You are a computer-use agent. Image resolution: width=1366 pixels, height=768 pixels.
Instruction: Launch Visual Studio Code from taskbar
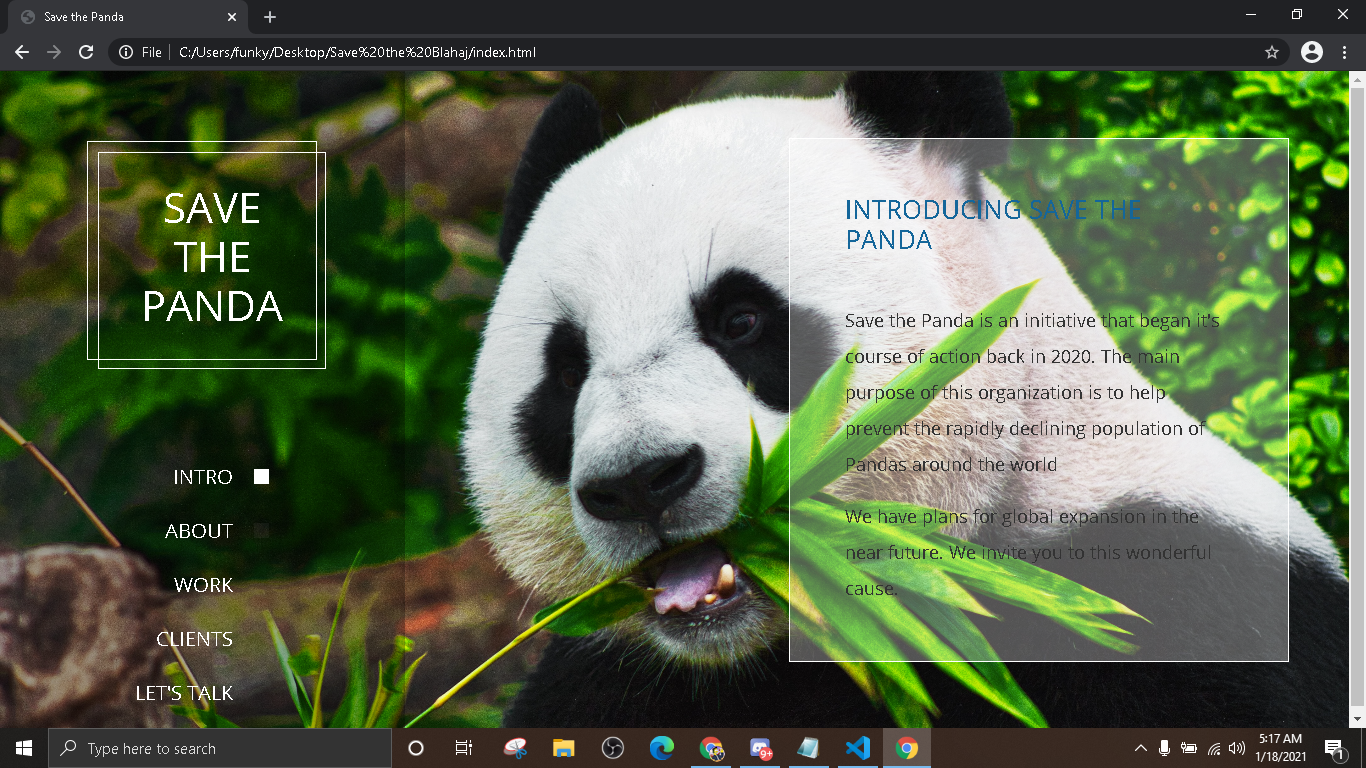tap(857, 748)
